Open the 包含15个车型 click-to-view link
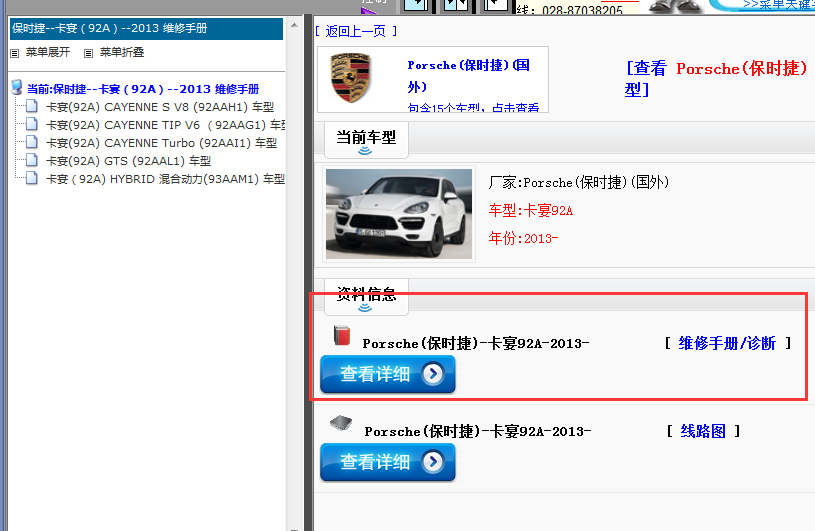The width and height of the screenshot is (815, 531). tap(473, 108)
